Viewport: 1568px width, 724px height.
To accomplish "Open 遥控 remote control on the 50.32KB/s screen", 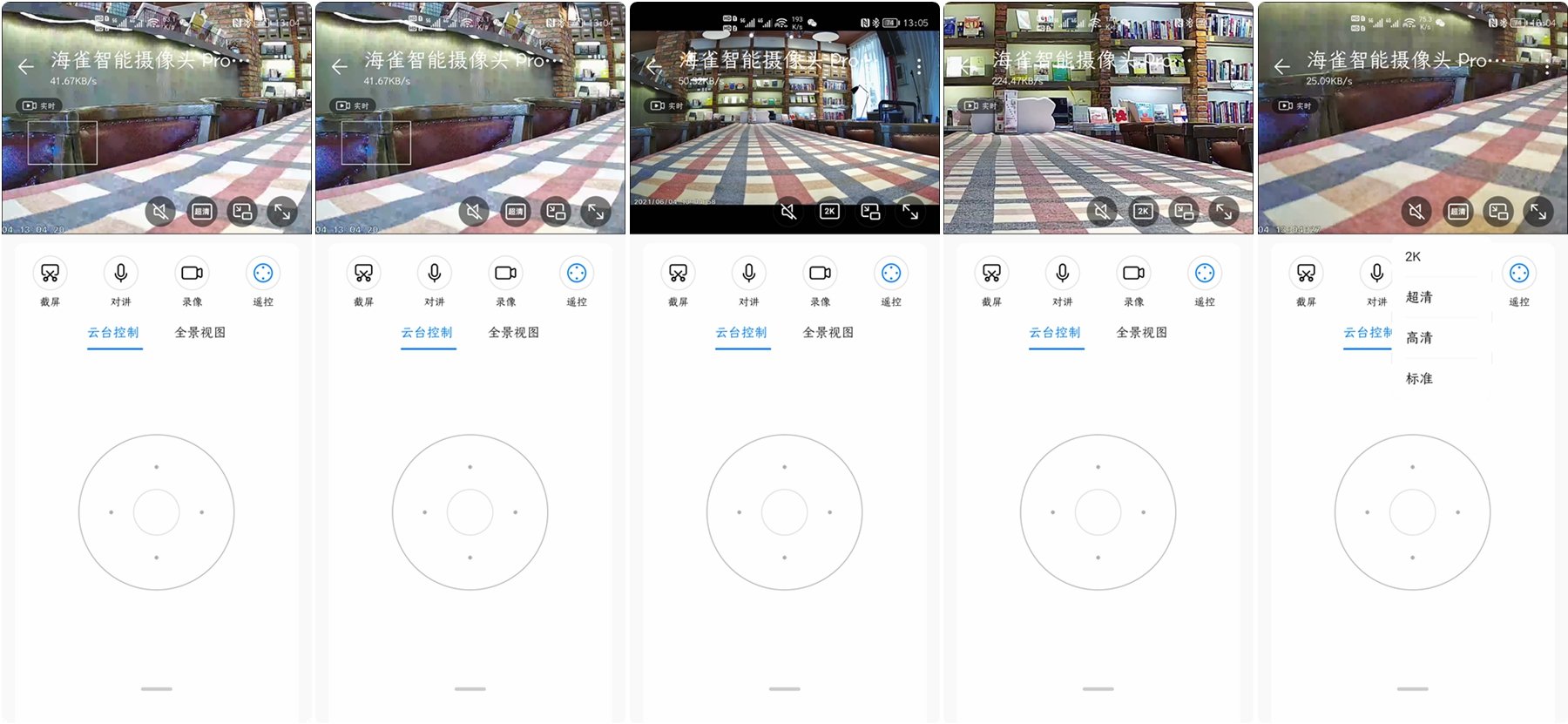I will tap(891, 274).
